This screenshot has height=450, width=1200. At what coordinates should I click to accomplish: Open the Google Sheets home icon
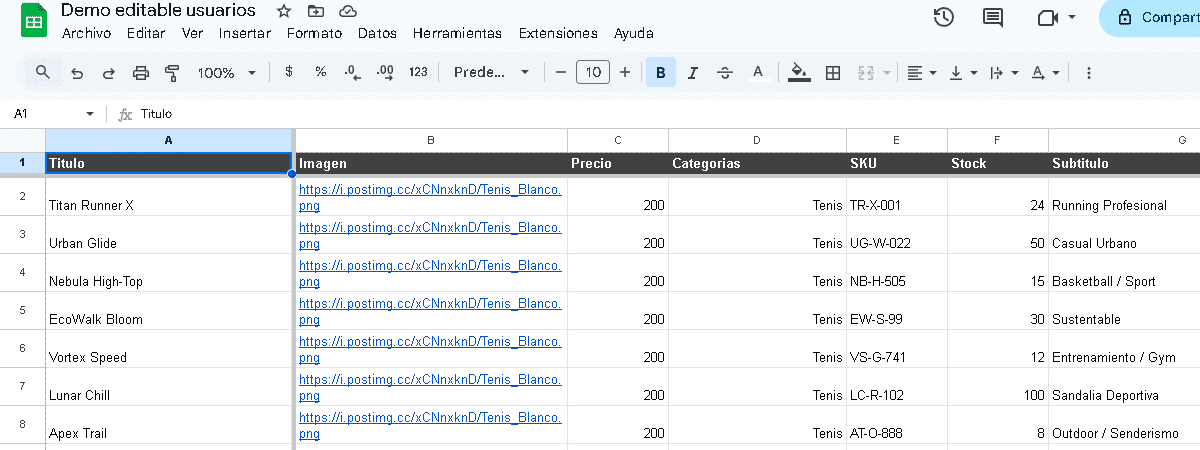click(33, 22)
